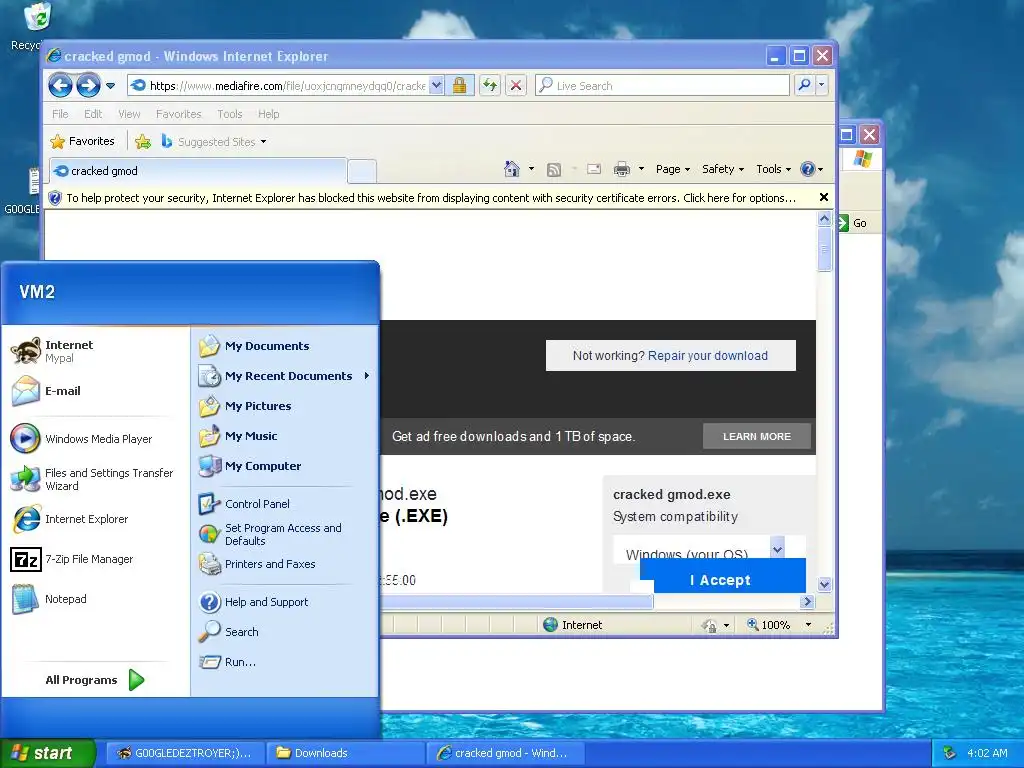Open recent pages dropdown beside Forward arrow
Image resolution: width=1024 pixels, height=768 pixels.
pos(110,86)
